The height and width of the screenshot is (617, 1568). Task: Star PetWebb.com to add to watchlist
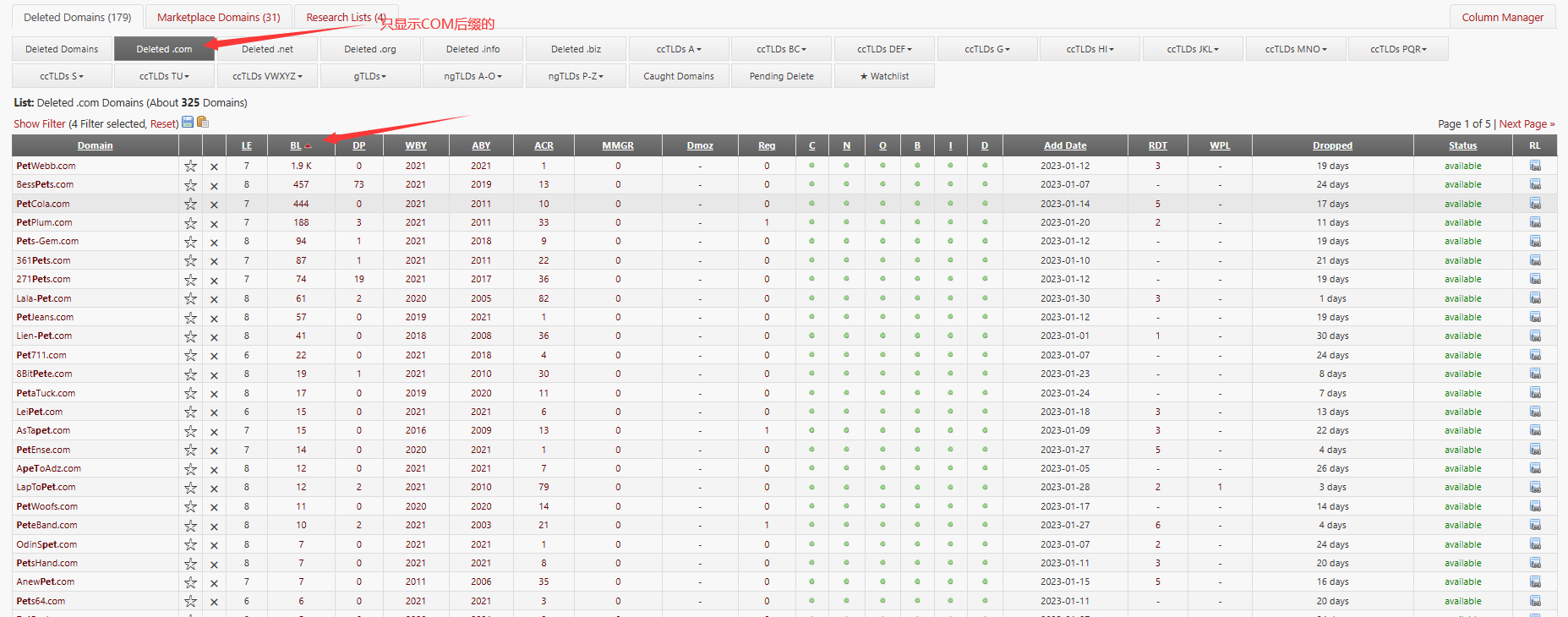[x=191, y=167]
